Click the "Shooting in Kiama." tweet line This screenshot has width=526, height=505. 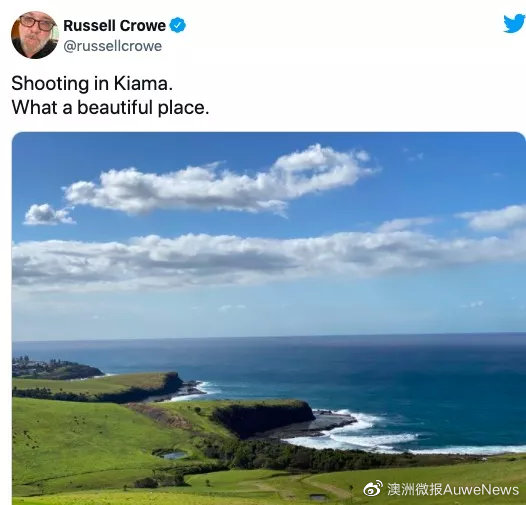coord(92,83)
